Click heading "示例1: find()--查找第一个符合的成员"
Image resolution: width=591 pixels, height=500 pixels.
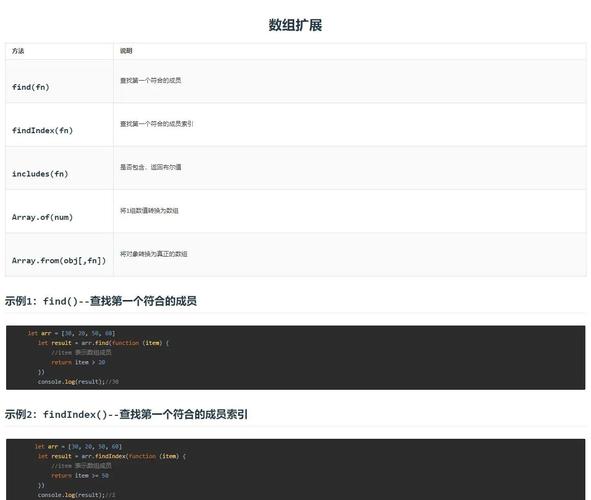[101, 301]
